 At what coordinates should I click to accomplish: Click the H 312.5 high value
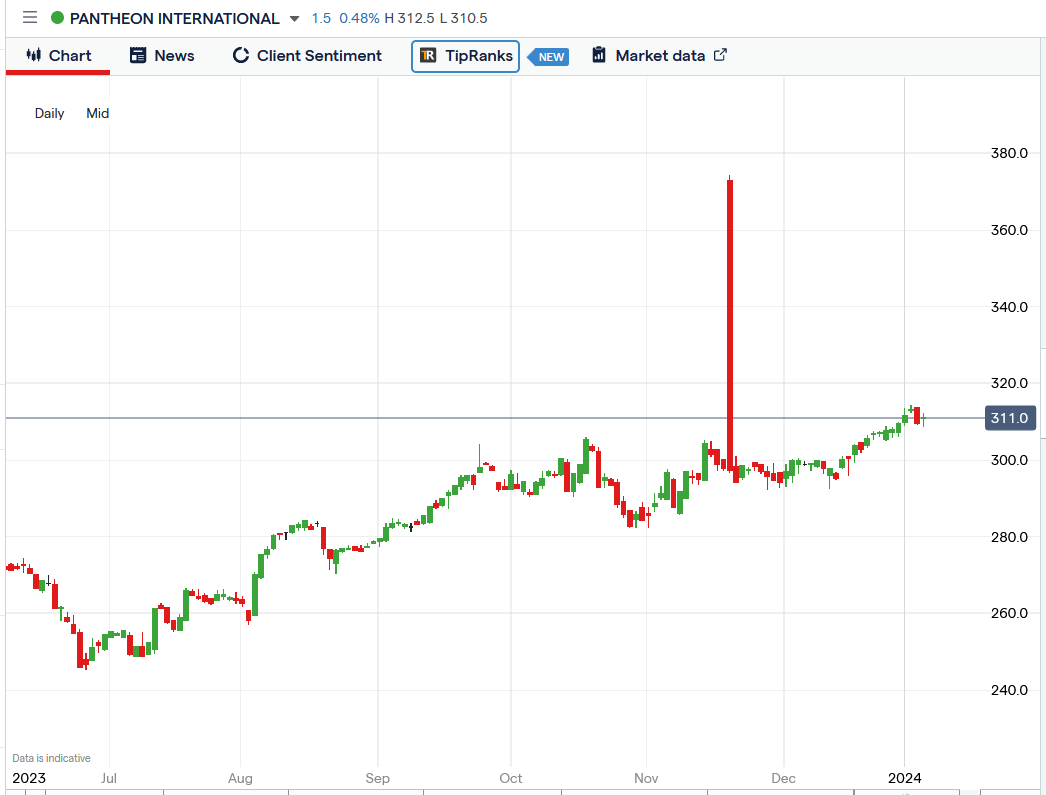(409, 19)
